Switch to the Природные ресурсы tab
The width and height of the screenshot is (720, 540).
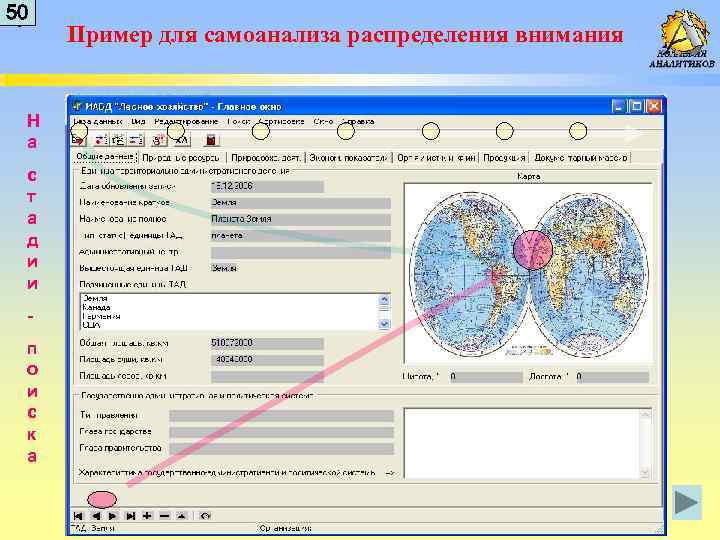(181, 158)
